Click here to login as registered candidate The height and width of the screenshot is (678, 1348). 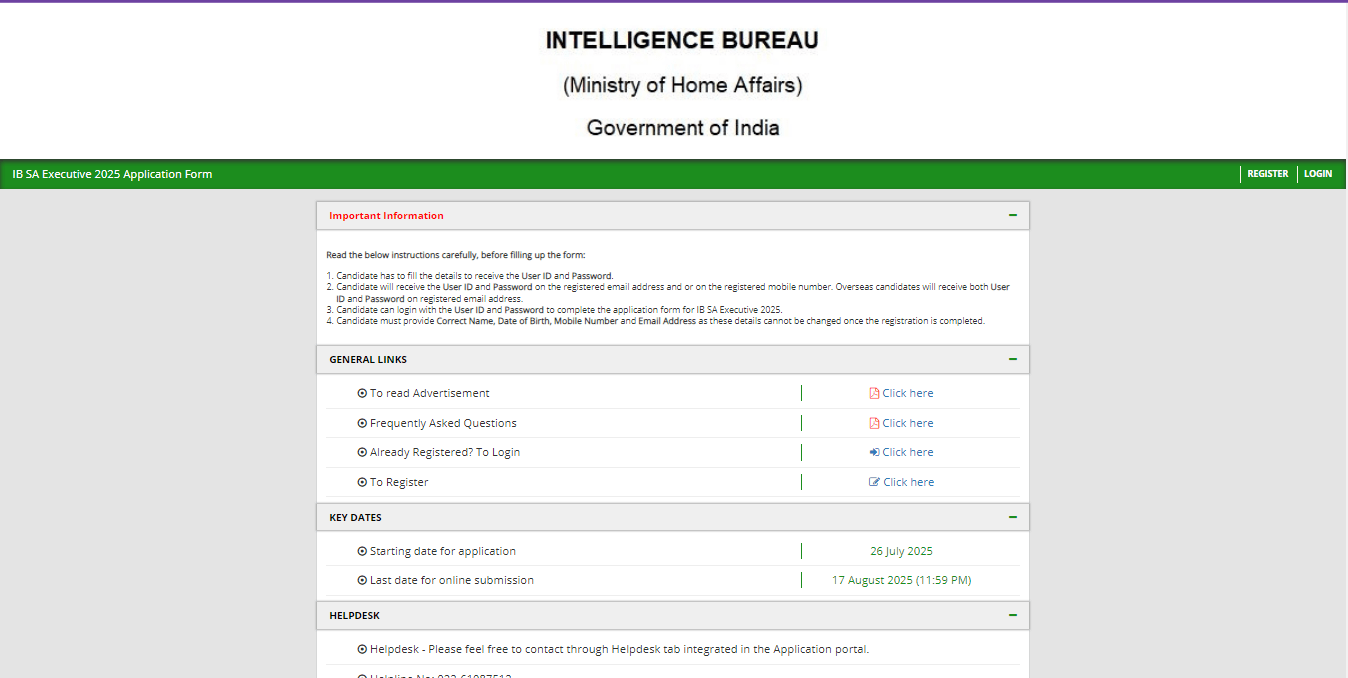[906, 452]
